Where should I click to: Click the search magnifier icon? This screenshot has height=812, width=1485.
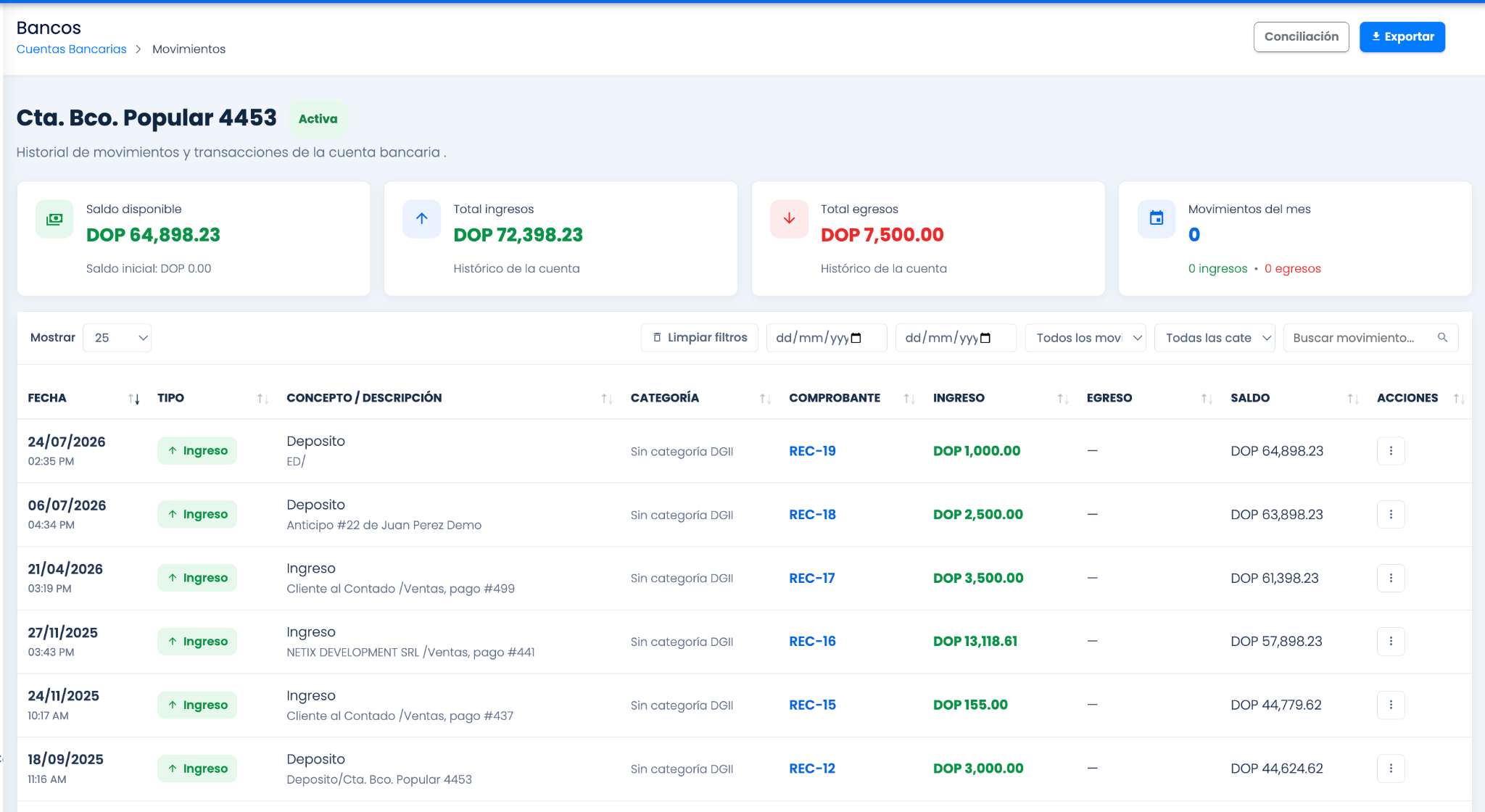tap(1442, 338)
